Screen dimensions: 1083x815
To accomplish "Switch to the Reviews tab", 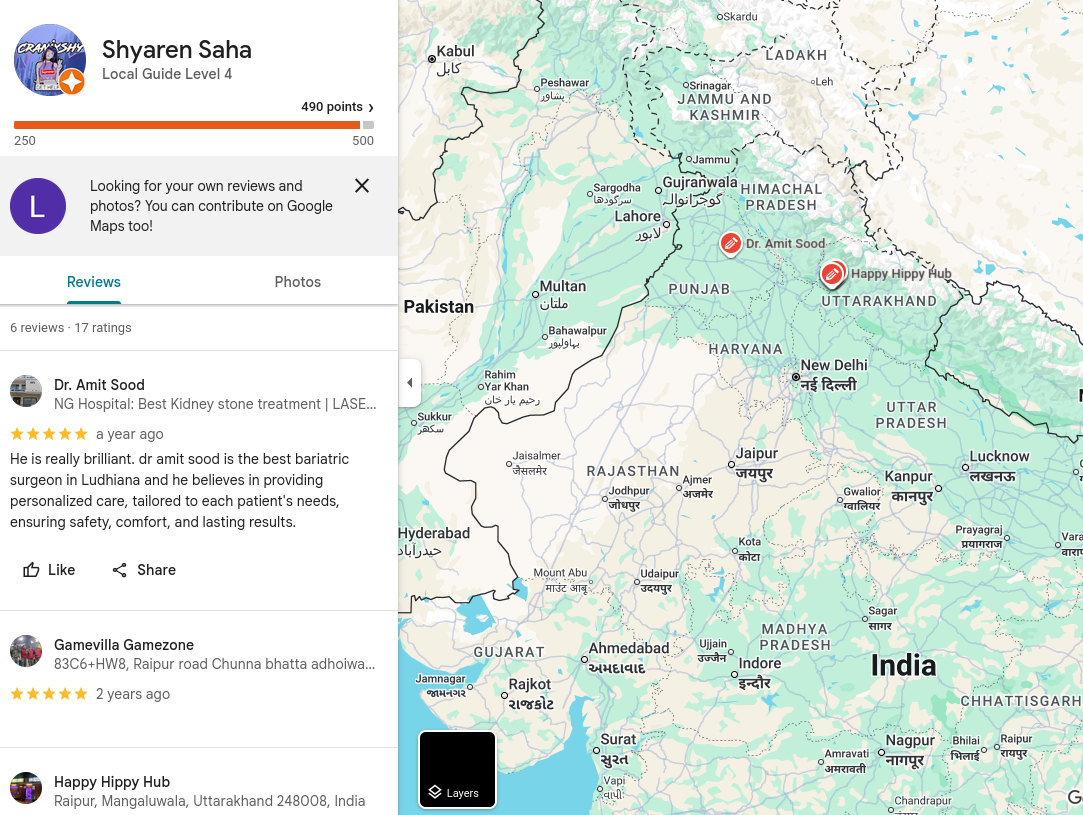I will click(94, 282).
